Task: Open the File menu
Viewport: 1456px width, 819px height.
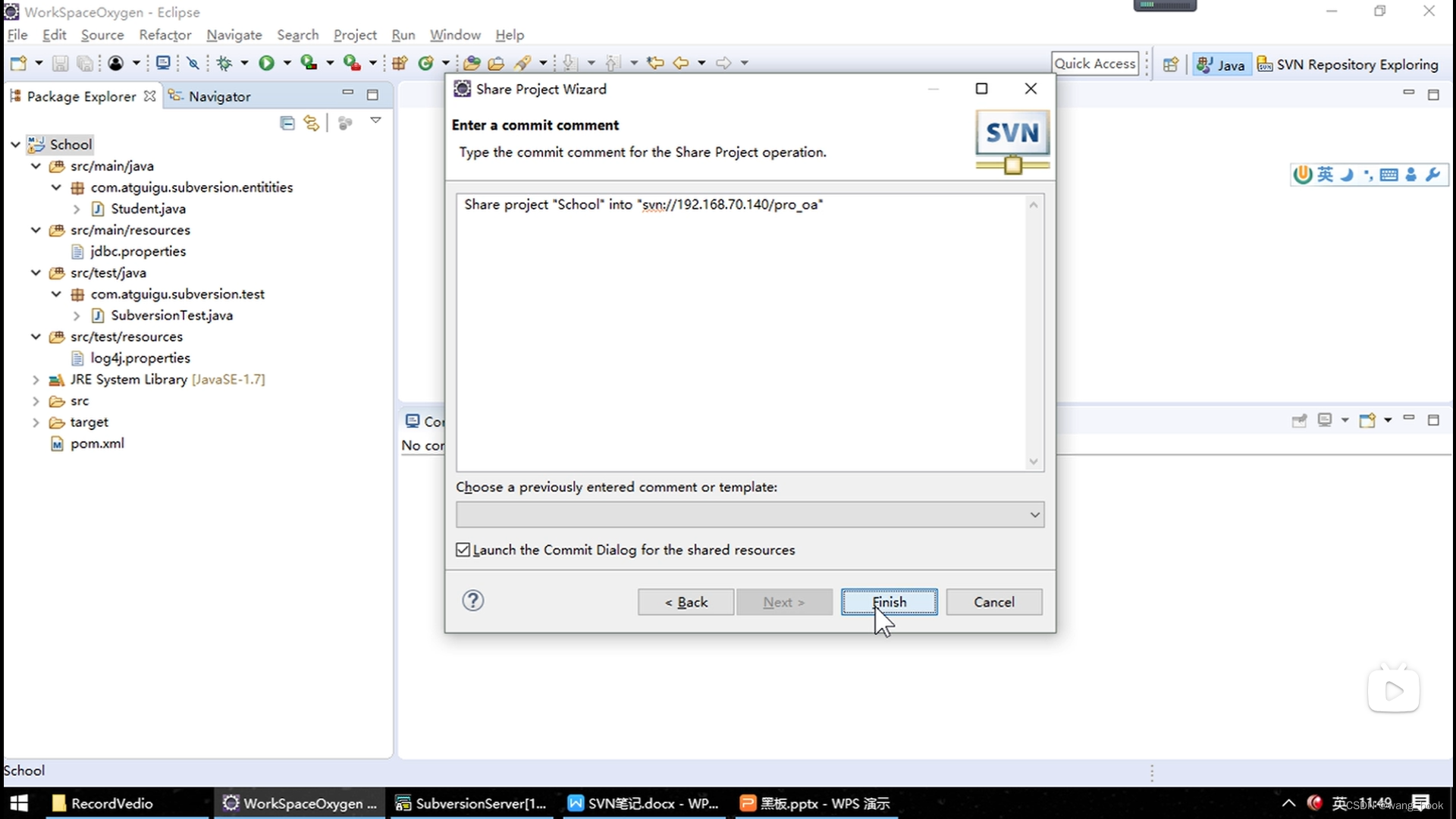Action: tap(17, 35)
